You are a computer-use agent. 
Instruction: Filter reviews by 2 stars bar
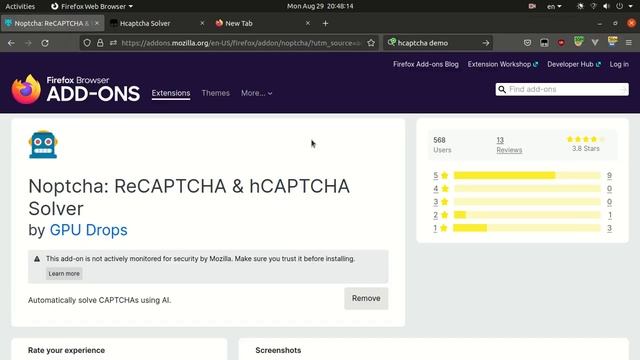pos(527,215)
